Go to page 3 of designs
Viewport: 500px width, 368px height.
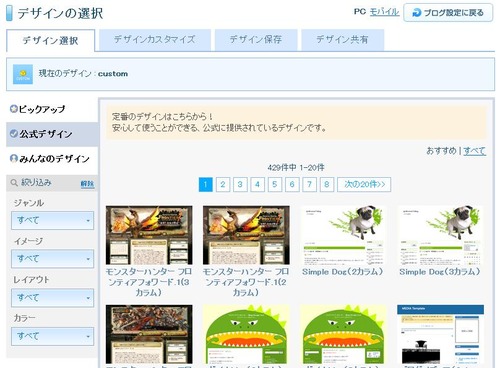click(x=240, y=184)
